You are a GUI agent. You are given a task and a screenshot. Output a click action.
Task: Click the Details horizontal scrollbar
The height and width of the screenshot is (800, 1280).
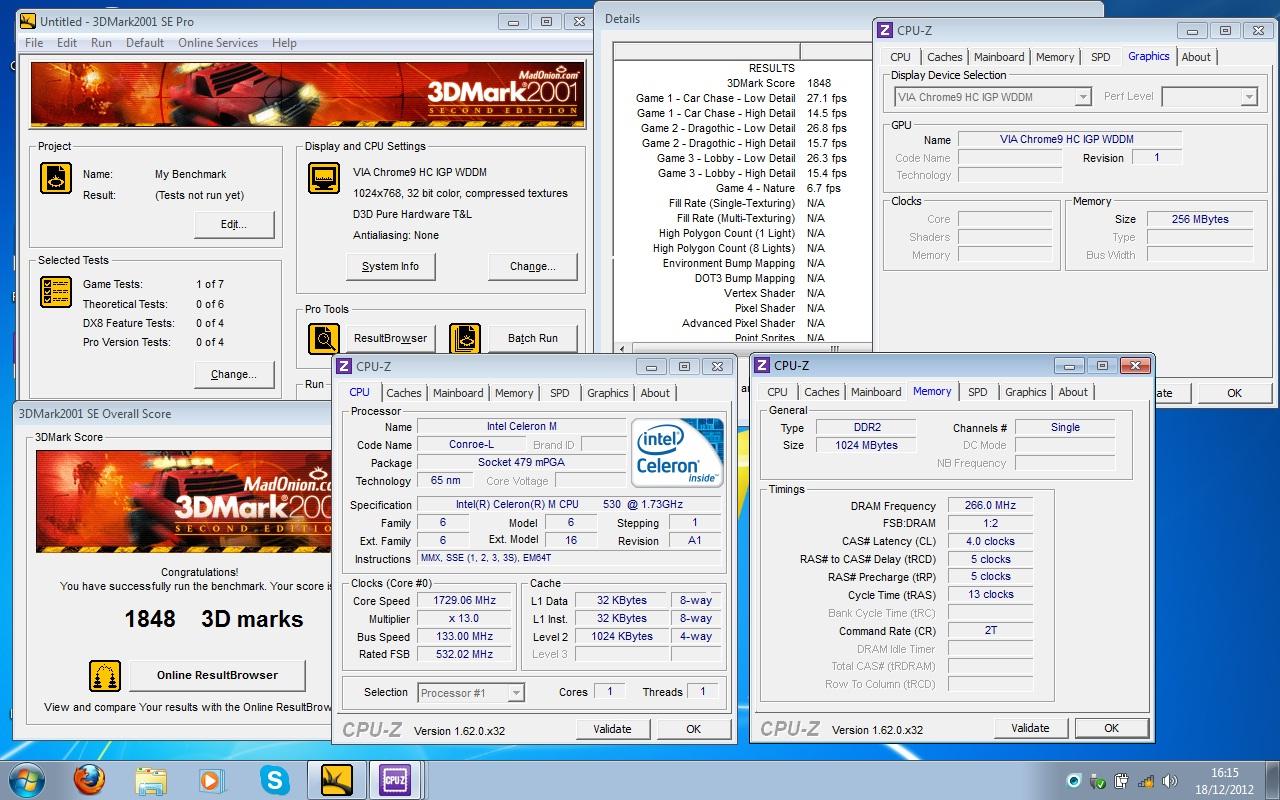tap(742, 348)
